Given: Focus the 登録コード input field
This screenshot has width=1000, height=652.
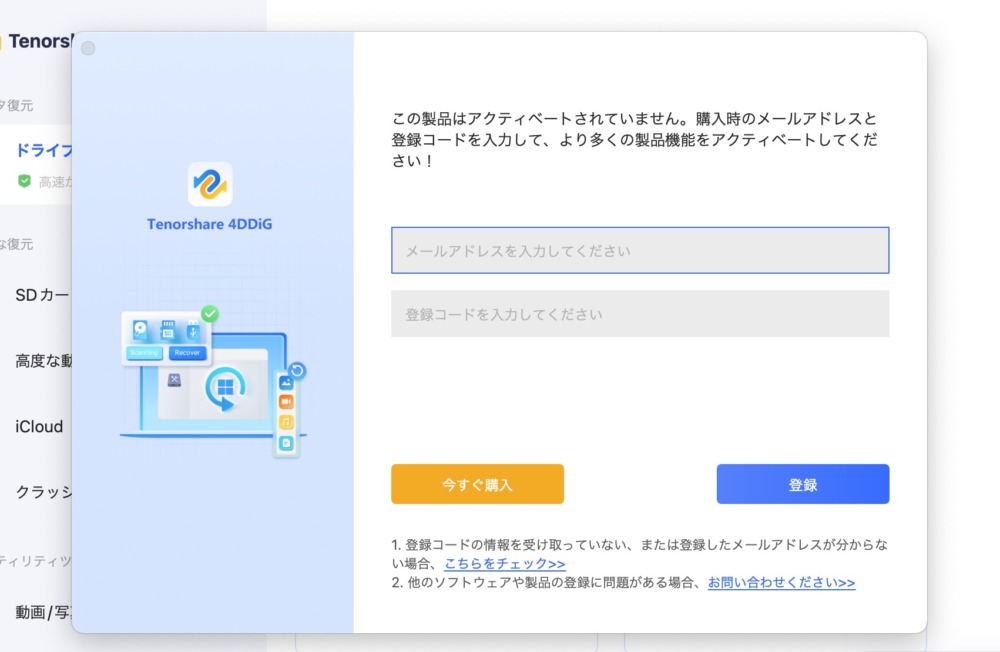Looking at the screenshot, I should [x=640, y=314].
